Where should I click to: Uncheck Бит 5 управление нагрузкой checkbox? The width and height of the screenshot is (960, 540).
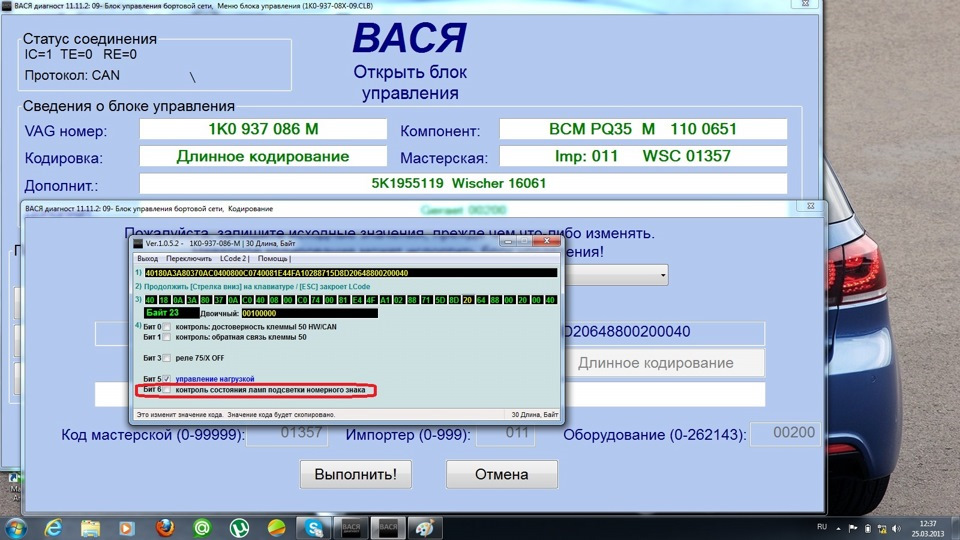(x=167, y=379)
